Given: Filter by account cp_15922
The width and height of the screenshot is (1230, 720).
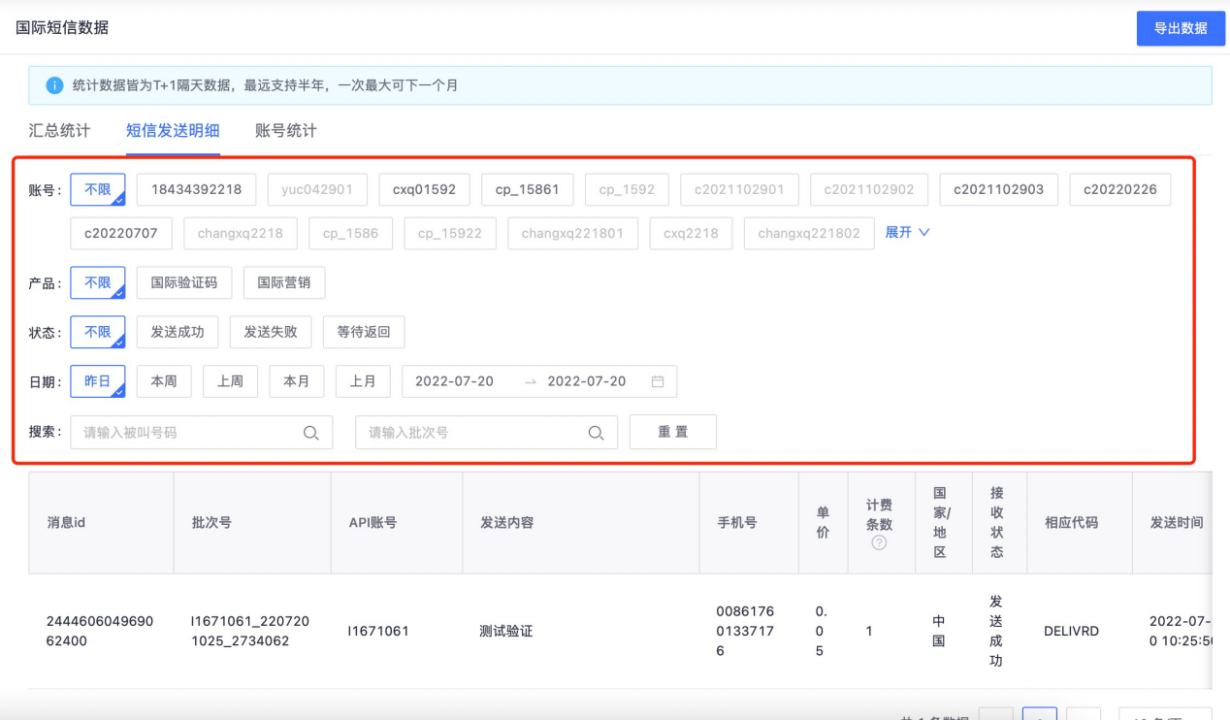Looking at the screenshot, I should click(450, 233).
